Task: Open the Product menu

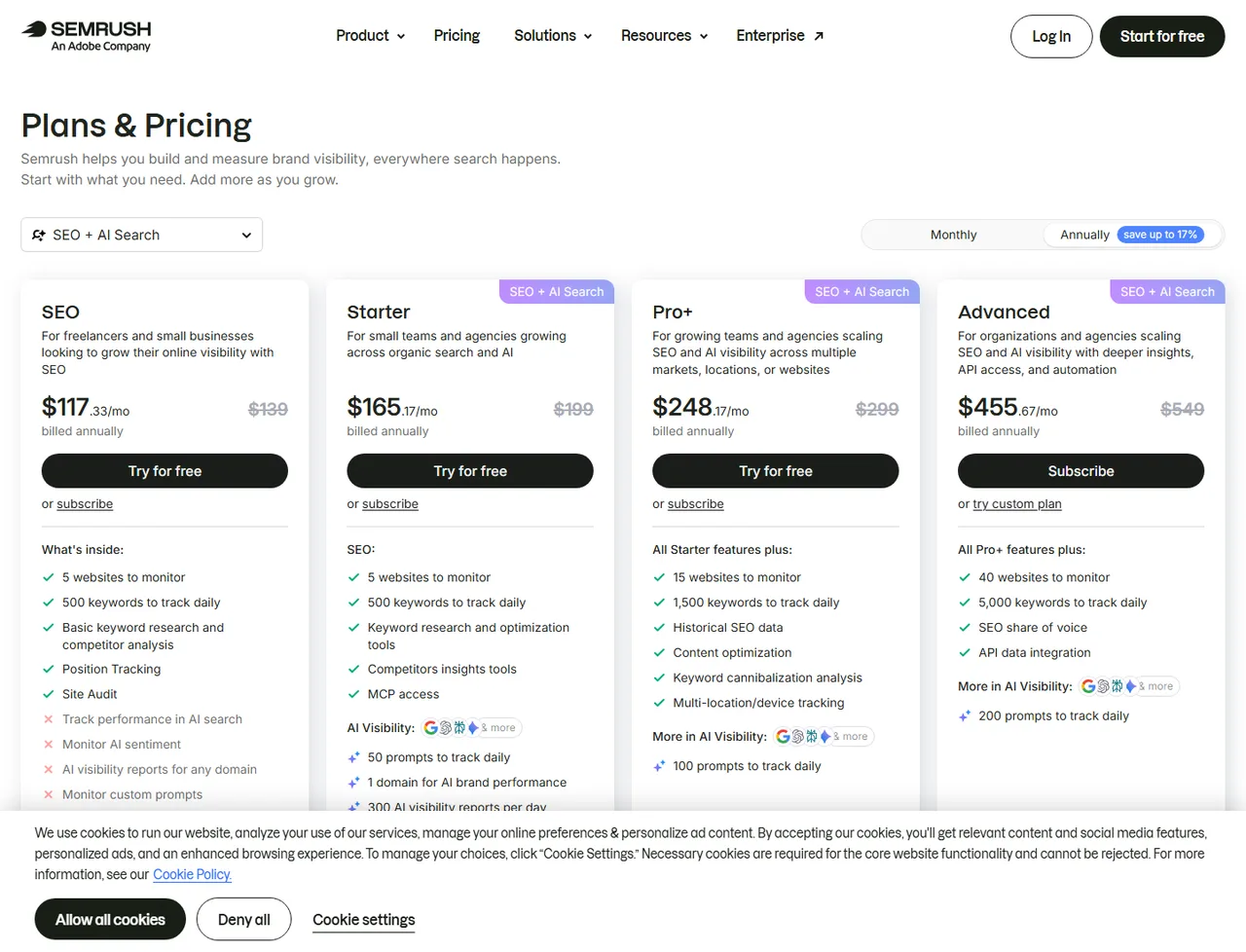Action: coord(370,36)
